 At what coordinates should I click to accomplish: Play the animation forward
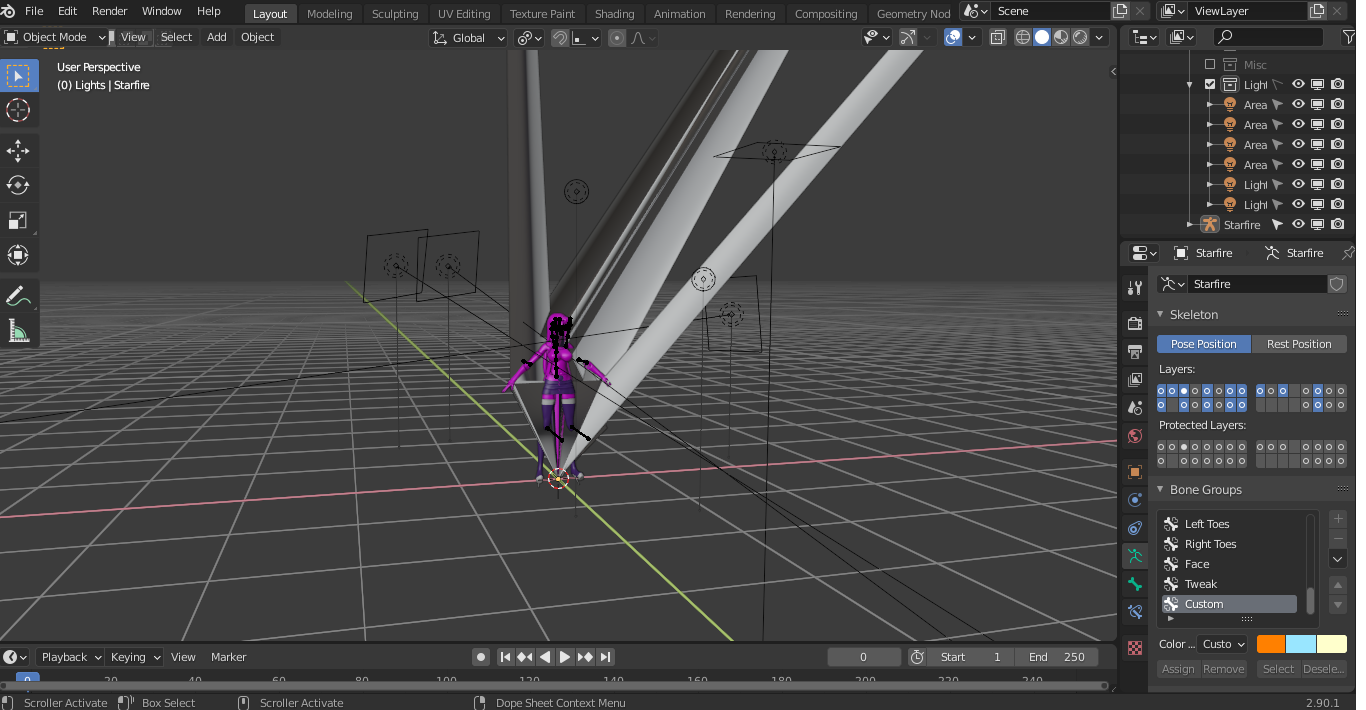tap(565, 657)
